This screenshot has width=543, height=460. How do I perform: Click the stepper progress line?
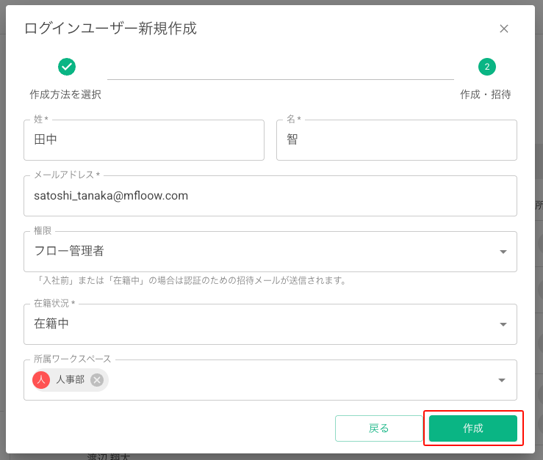tap(281, 79)
